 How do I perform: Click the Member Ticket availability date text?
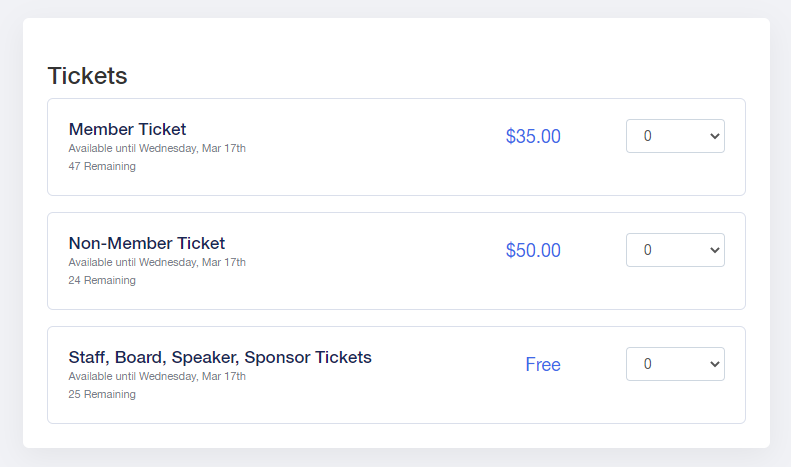click(x=157, y=149)
